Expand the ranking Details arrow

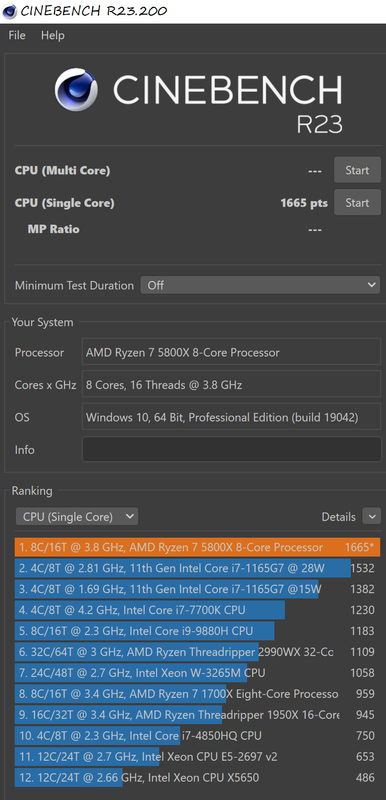coord(372,516)
